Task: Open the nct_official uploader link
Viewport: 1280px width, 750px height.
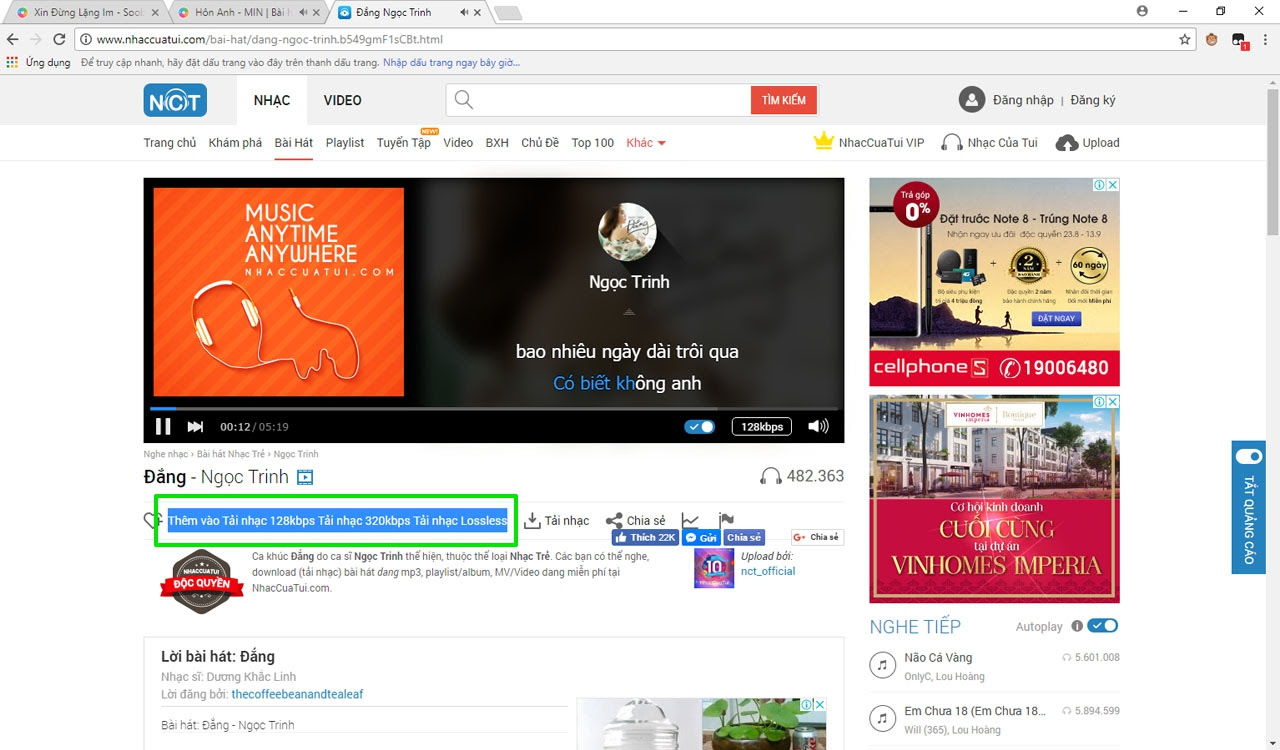Action: pos(768,571)
